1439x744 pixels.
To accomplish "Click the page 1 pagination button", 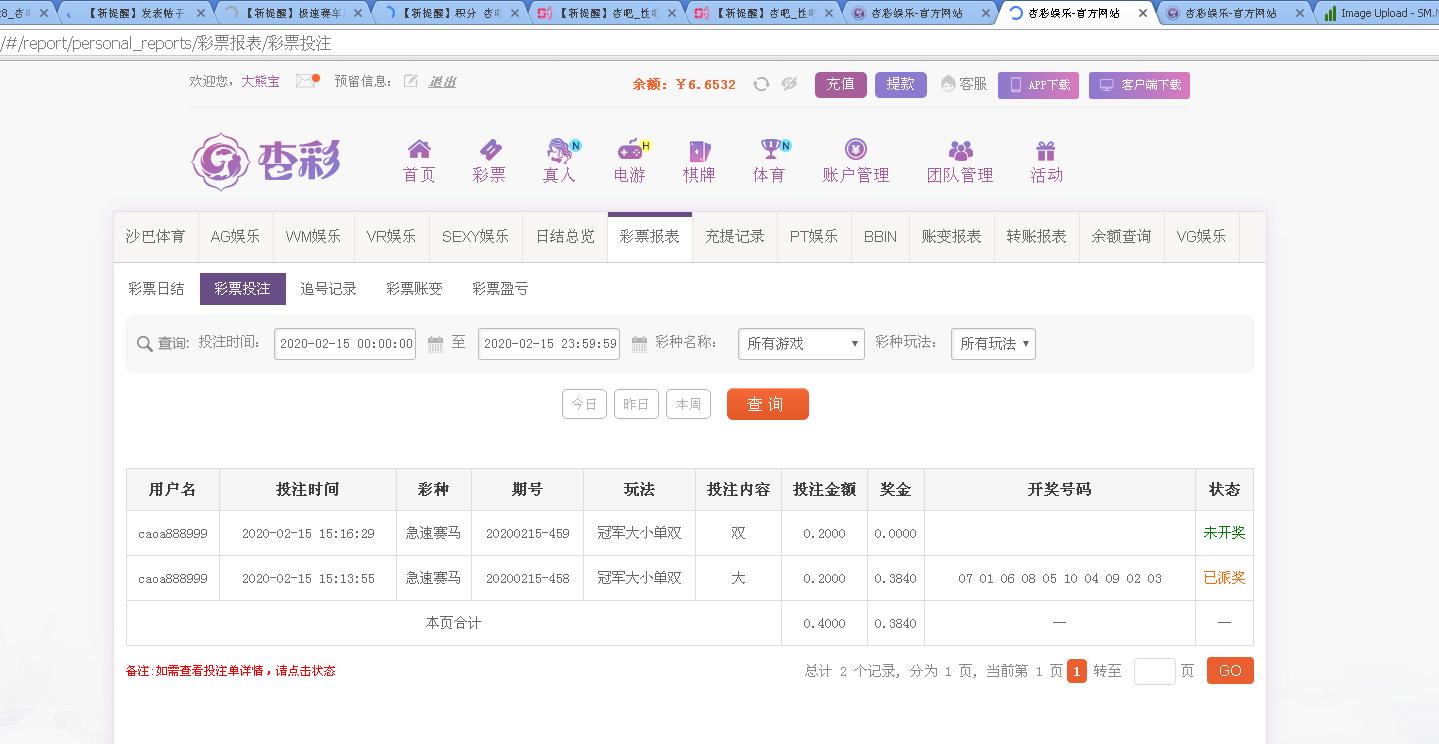I will [x=1077, y=671].
